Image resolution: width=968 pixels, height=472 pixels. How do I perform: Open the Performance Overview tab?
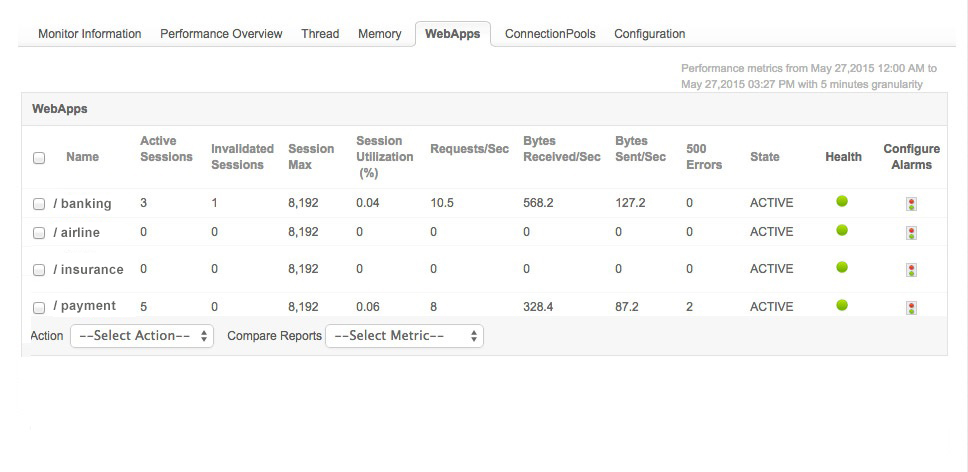[221, 34]
